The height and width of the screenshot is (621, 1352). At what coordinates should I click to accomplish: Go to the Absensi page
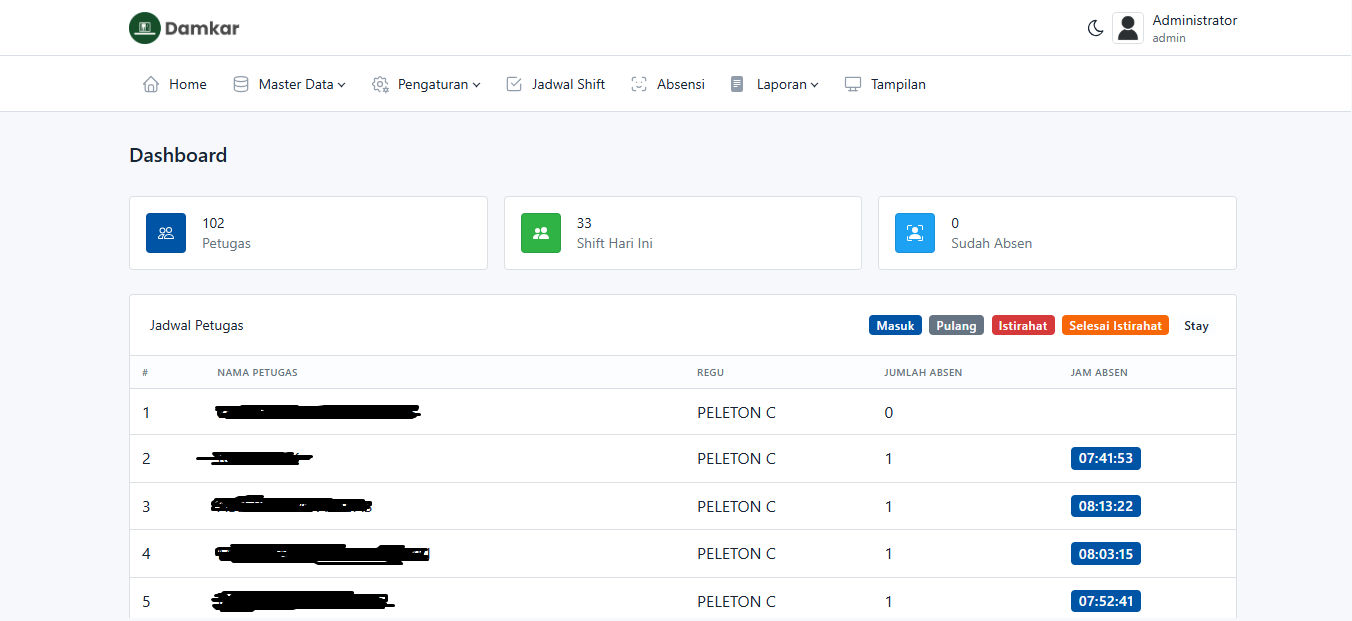680,85
